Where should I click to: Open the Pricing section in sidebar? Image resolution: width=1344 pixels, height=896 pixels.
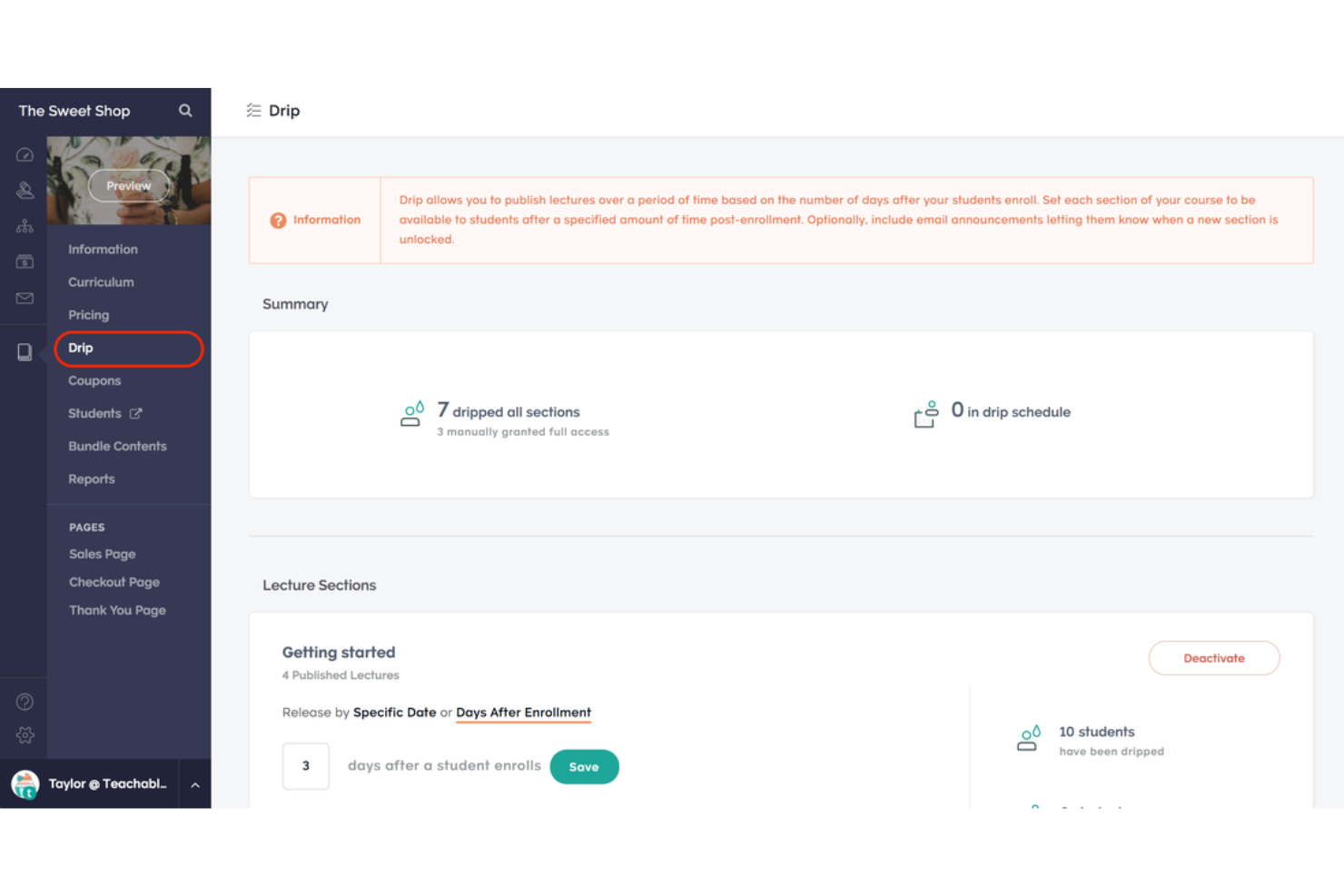tap(88, 314)
